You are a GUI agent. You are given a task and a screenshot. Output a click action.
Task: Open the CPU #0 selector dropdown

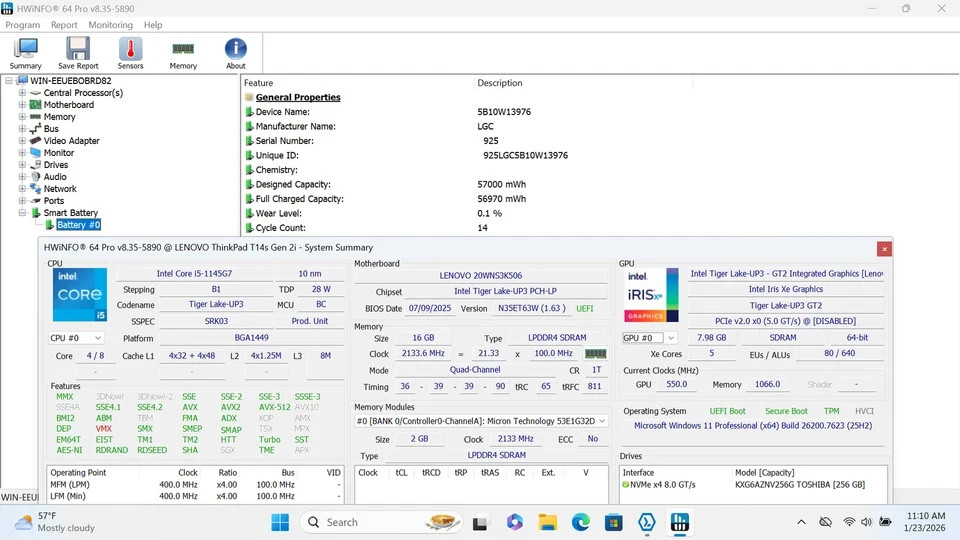[x=76, y=338]
